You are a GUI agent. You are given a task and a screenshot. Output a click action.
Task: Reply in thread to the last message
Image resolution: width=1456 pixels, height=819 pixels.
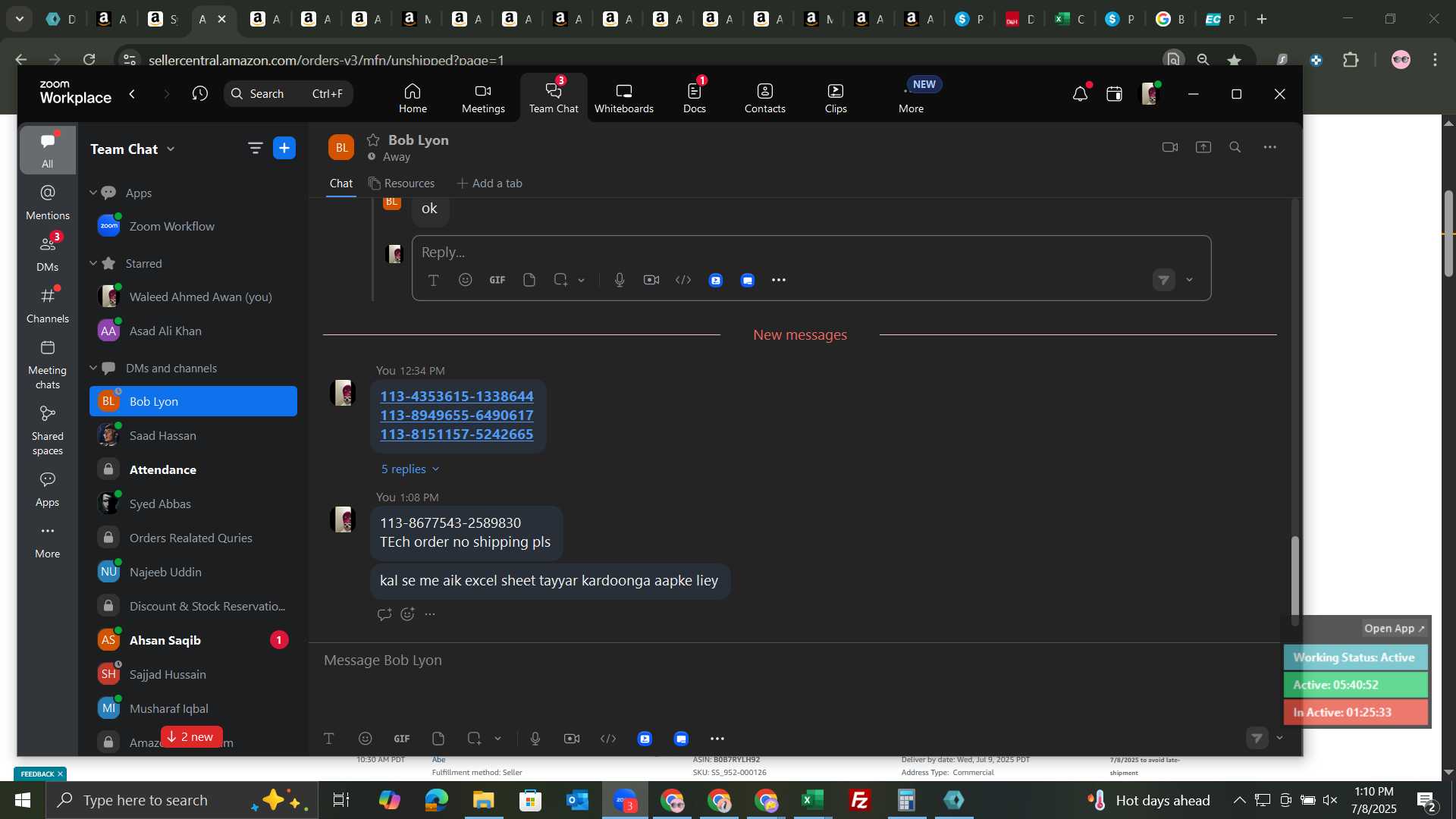click(x=384, y=614)
